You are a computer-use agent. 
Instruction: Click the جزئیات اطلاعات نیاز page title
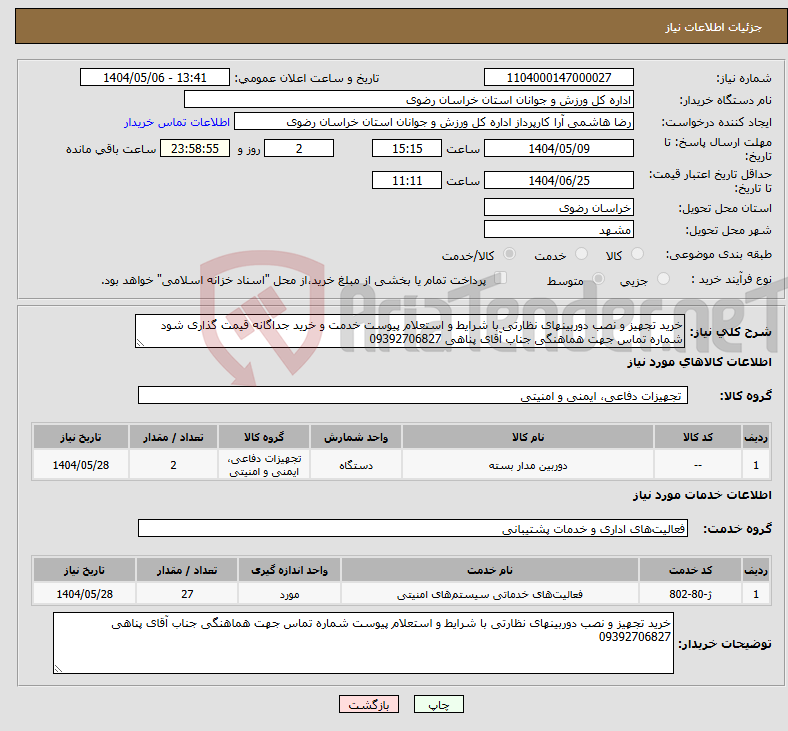point(714,27)
